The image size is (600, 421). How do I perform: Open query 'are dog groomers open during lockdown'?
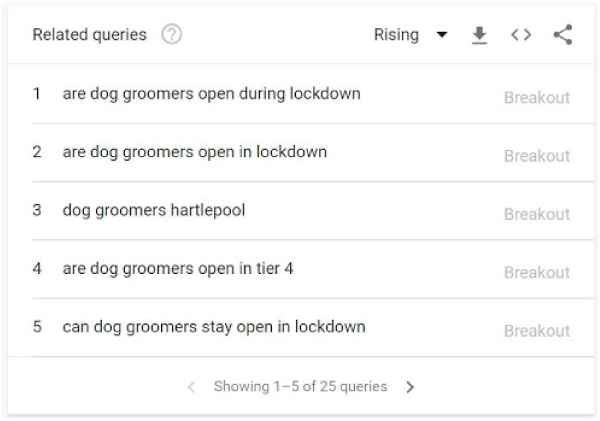pos(212,94)
